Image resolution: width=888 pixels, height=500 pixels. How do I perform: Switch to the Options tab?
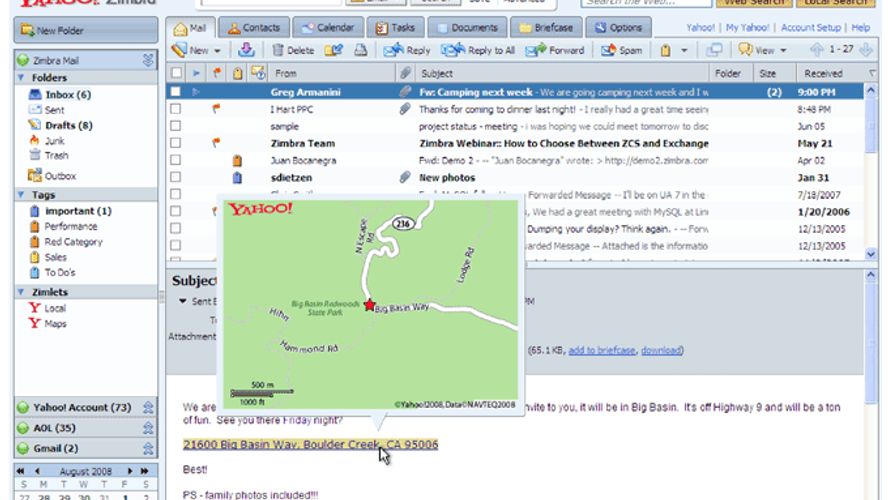click(618, 27)
